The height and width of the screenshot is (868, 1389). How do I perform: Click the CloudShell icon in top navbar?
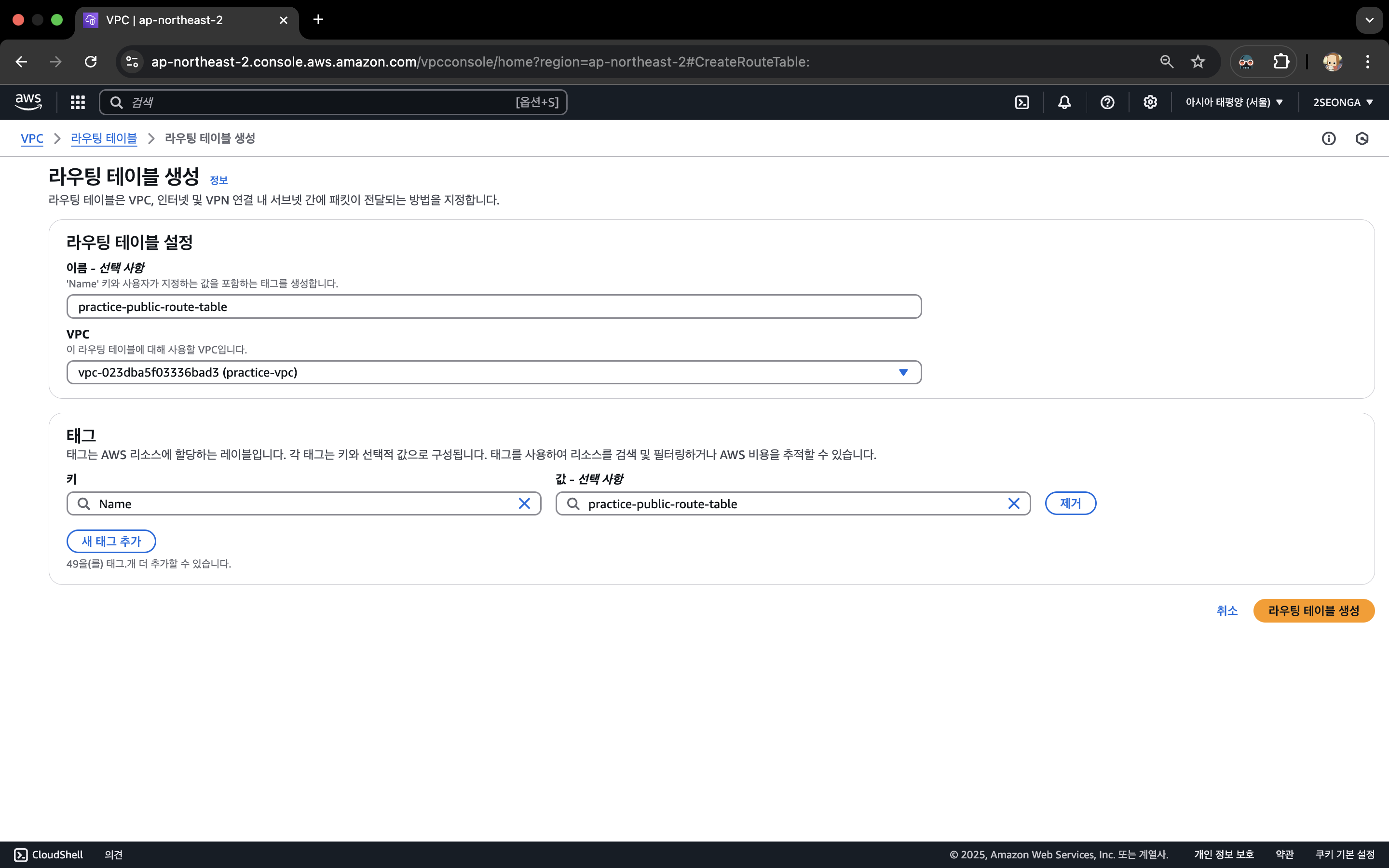coord(1021,102)
